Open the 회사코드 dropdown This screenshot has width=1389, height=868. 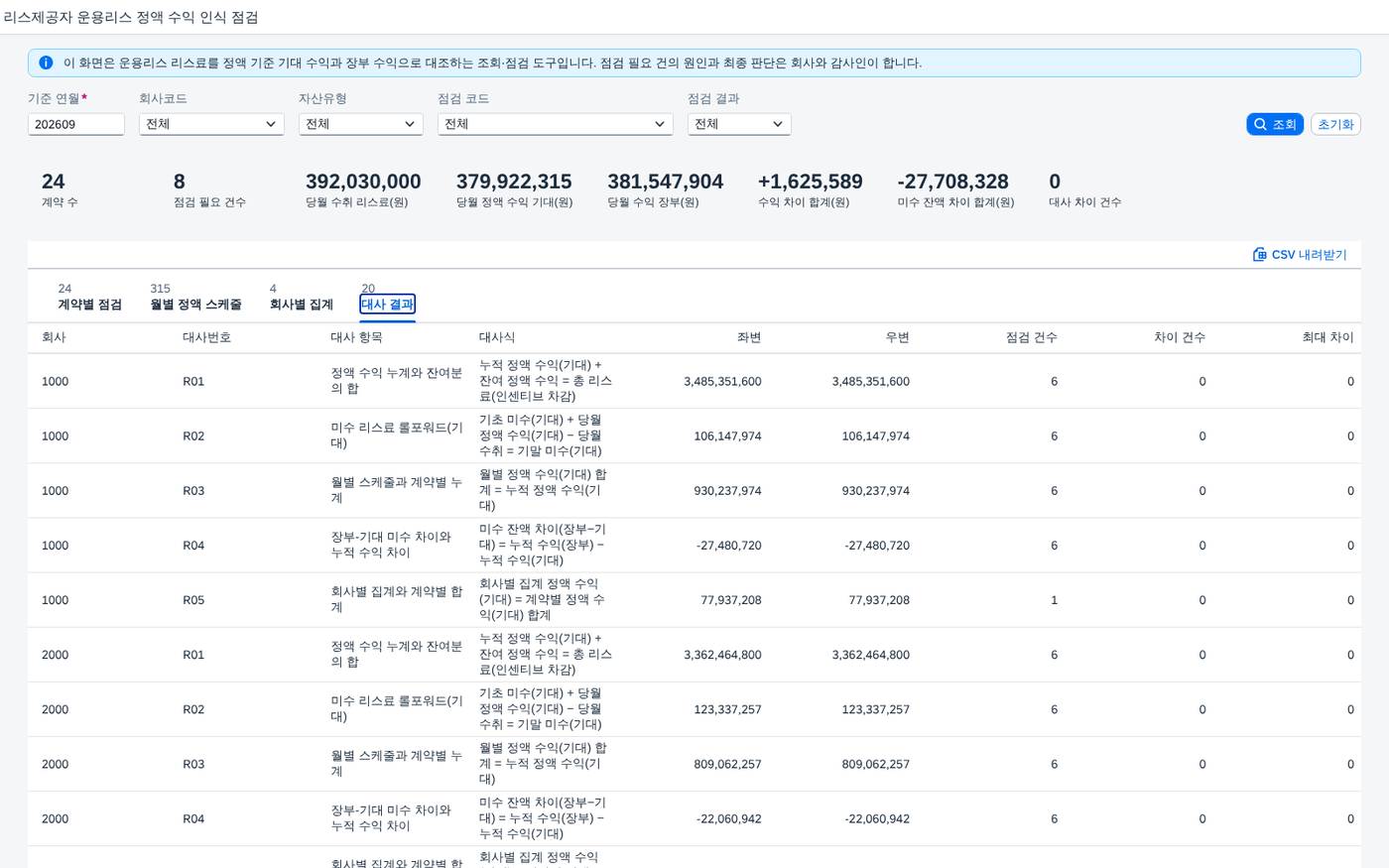[x=211, y=124]
